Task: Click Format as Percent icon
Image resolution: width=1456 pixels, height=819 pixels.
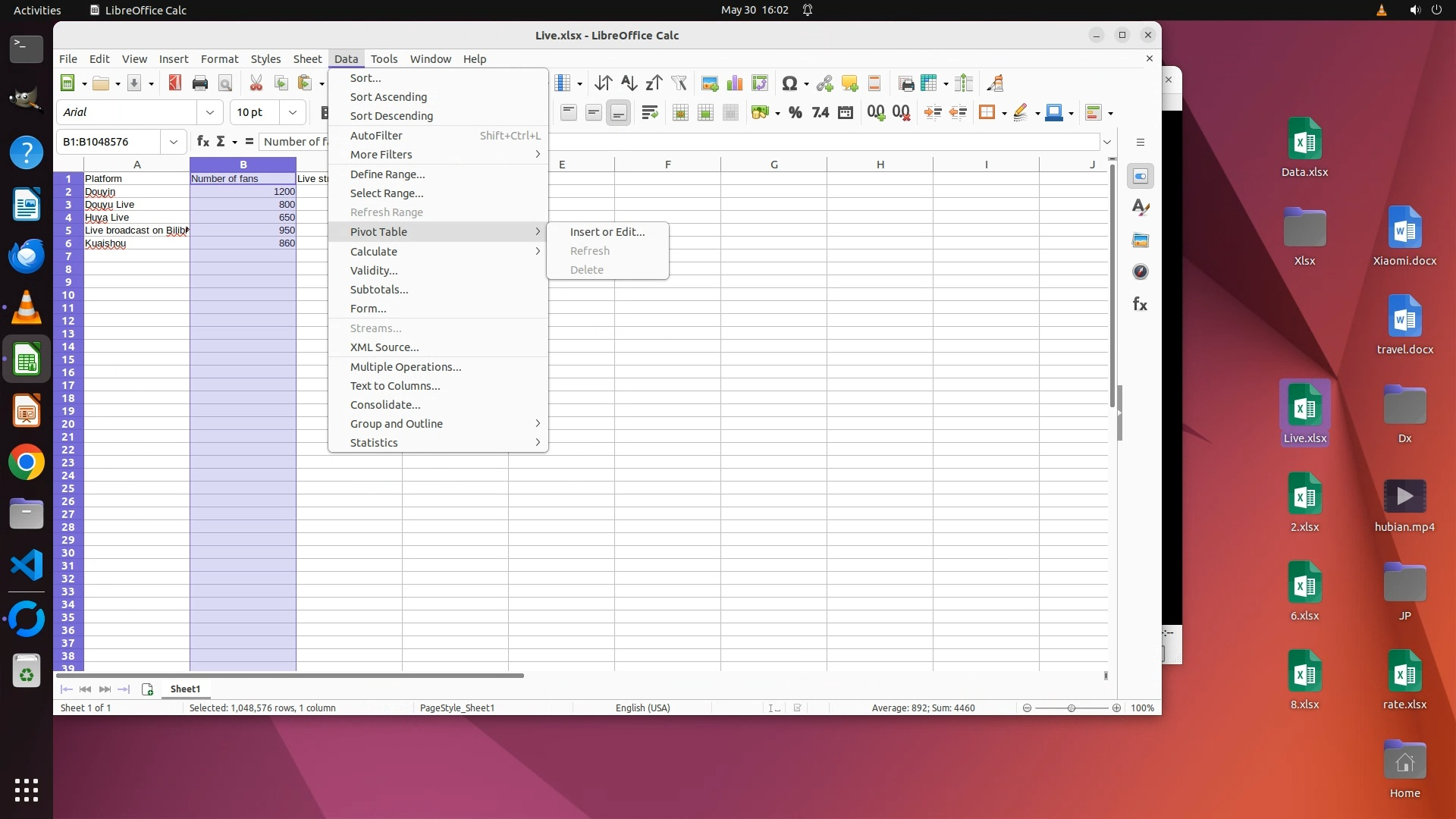Action: pyautogui.click(x=795, y=113)
